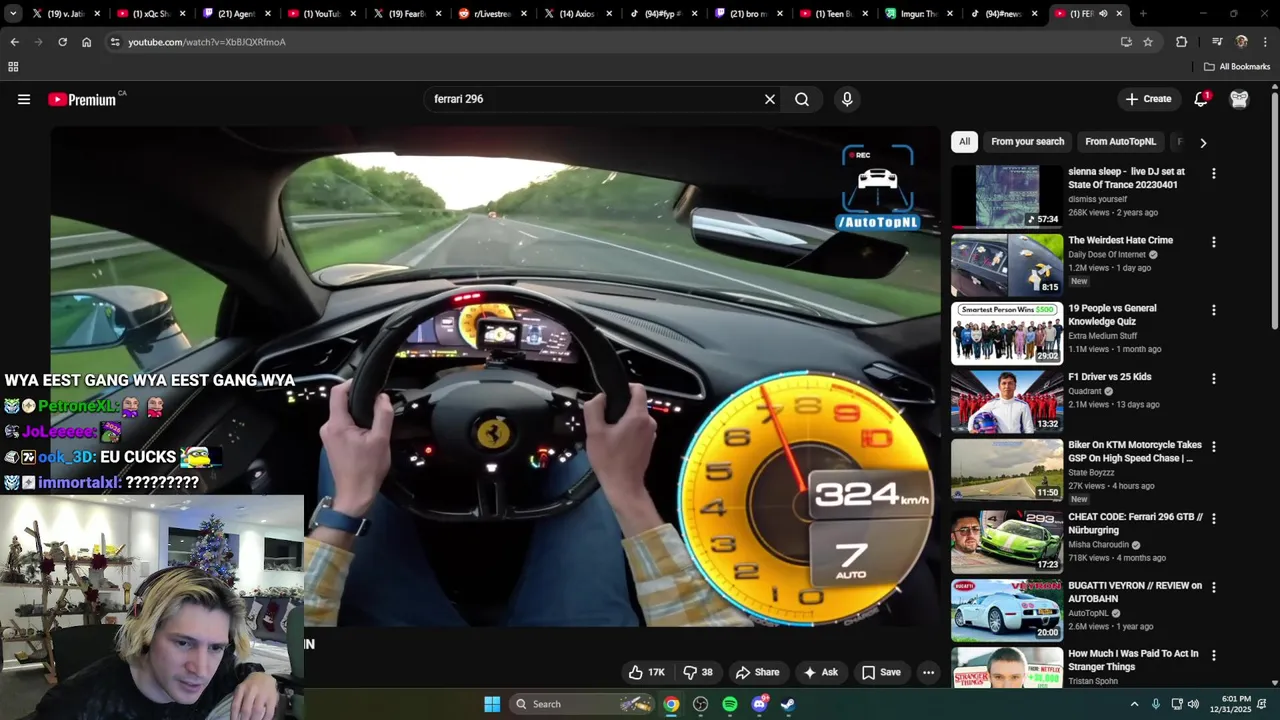The height and width of the screenshot is (720, 1280).
Task: Show hidden system tray icons
Action: click(x=1134, y=704)
